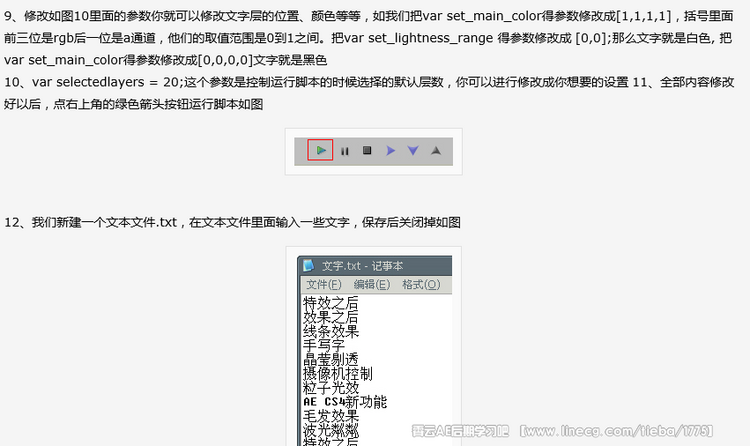Click the 特效之后 line above 效果之后
The image size is (750, 446).
331,303
